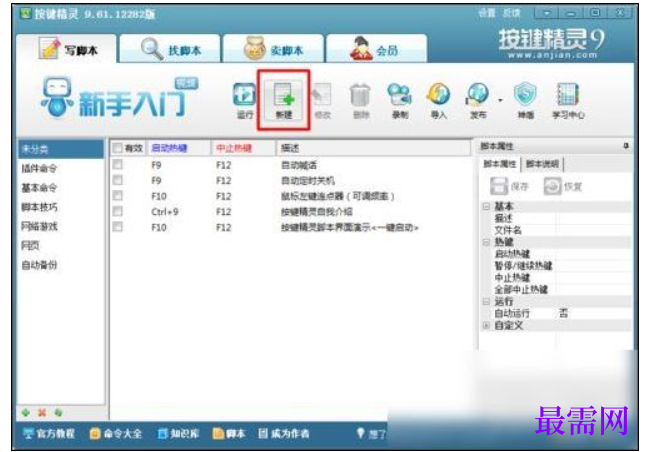Viewport: 647px width, 452px height.
Task: Switch to the 找脚本 tab
Action: [x=170, y=49]
